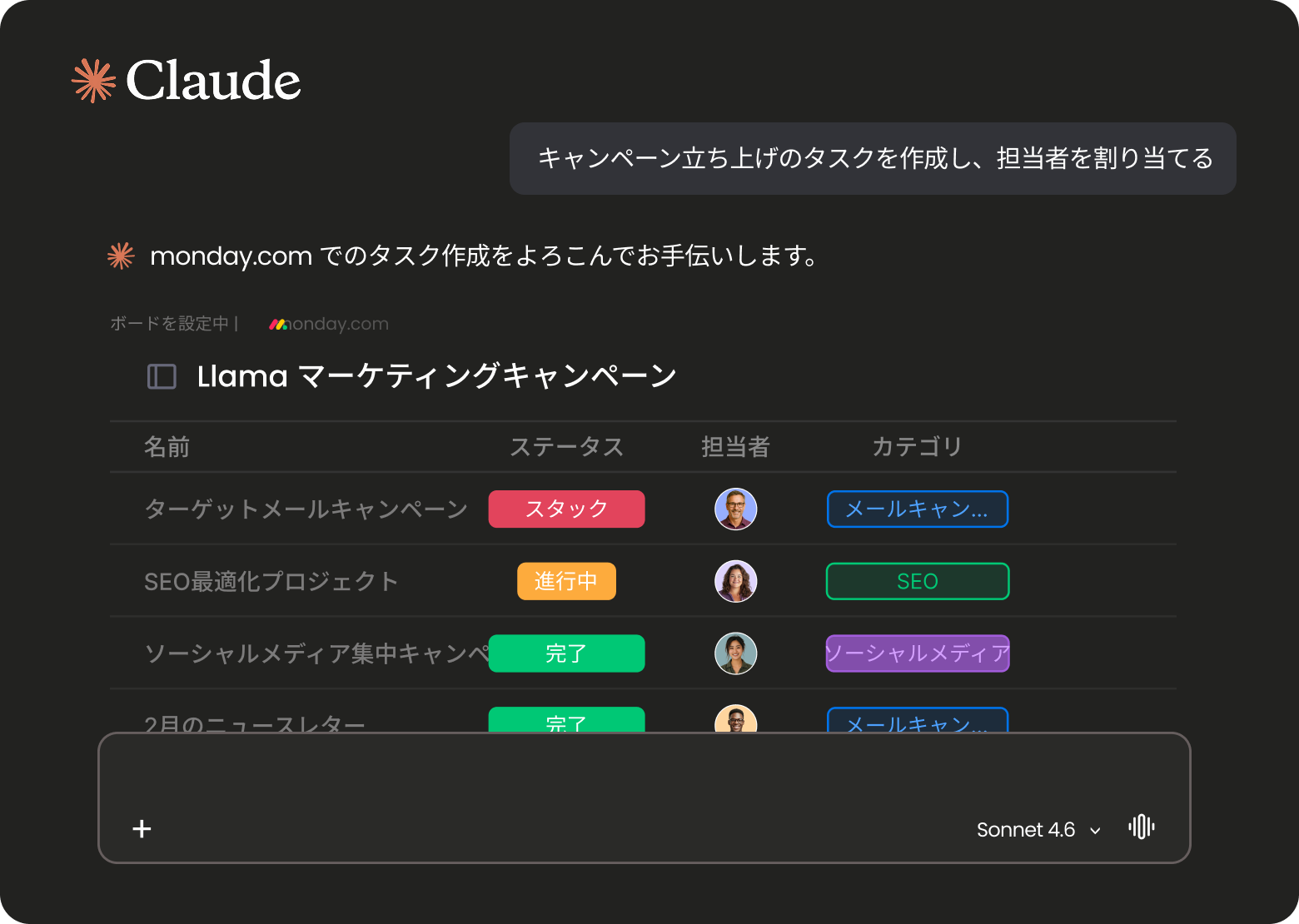Image resolution: width=1299 pixels, height=924 pixels.
Task: Click the Llama マーケティングキャンペーン board title
Action: [x=437, y=376]
